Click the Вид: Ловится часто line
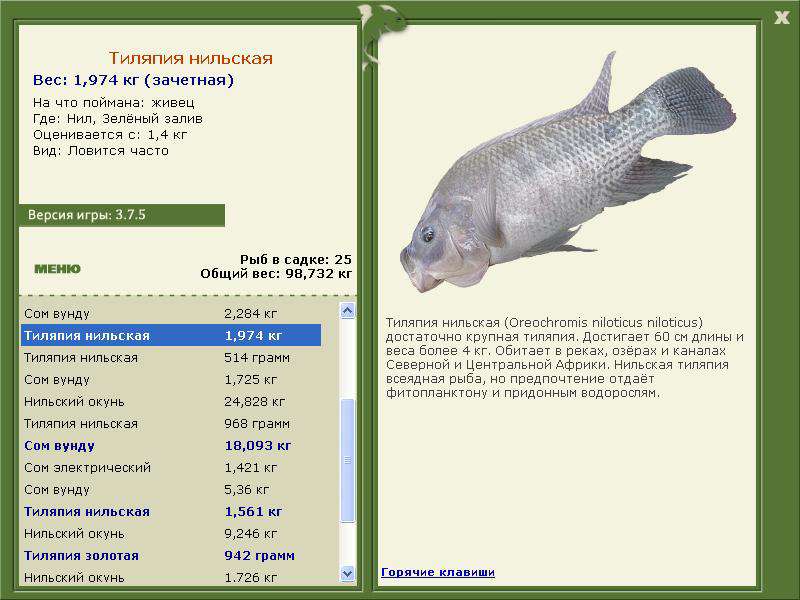The image size is (800, 600). 101,151
